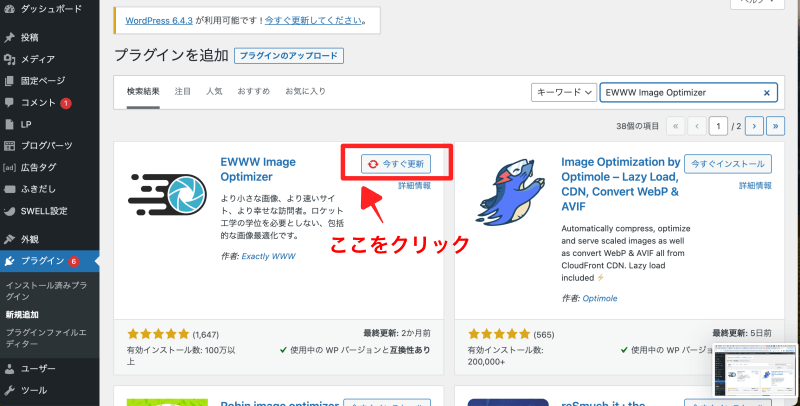Click the current page number field
This screenshot has width=800, height=406.
(718, 126)
